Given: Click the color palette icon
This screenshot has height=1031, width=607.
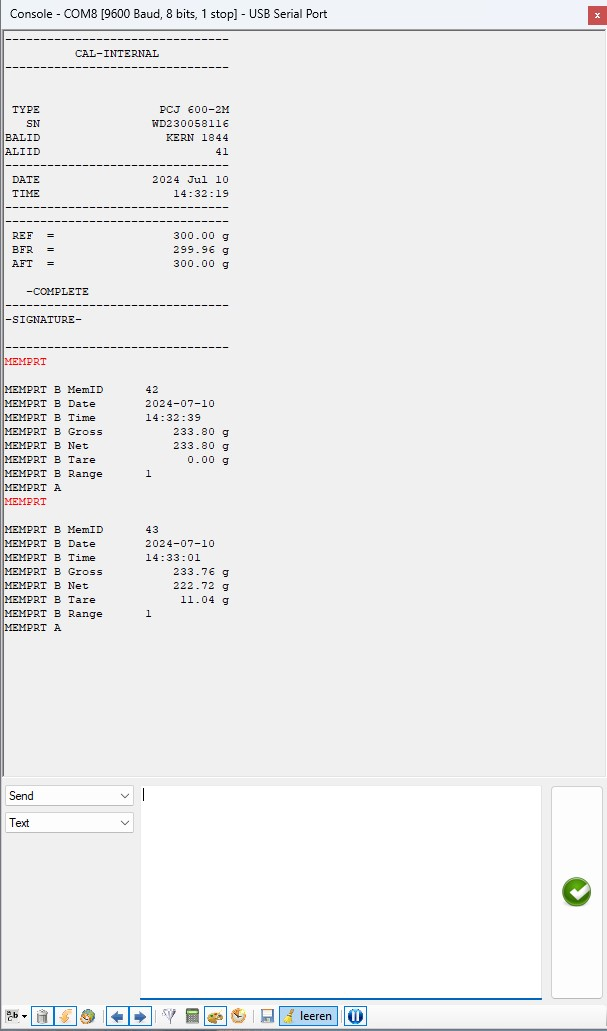Looking at the screenshot, I should click(216, 1016).
